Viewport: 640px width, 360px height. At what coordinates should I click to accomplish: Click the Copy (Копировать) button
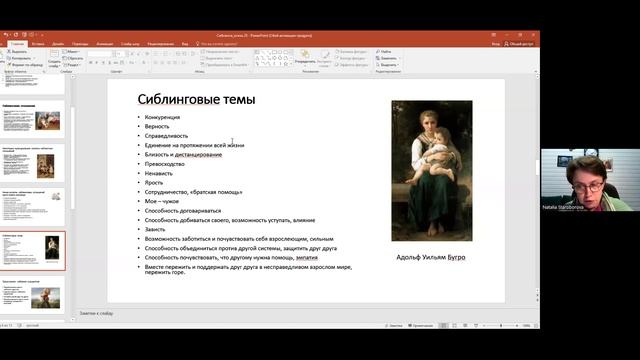pos(20,58)
